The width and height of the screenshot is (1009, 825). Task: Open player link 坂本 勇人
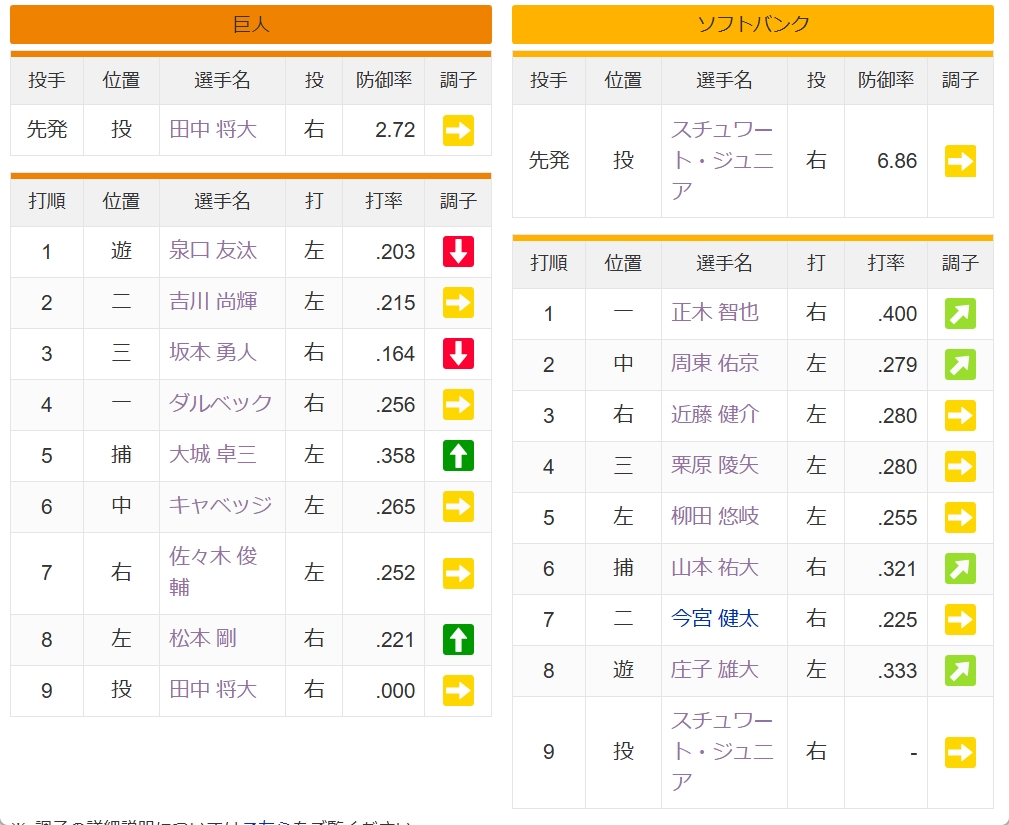pyautogui.click(x=213, y=352)
